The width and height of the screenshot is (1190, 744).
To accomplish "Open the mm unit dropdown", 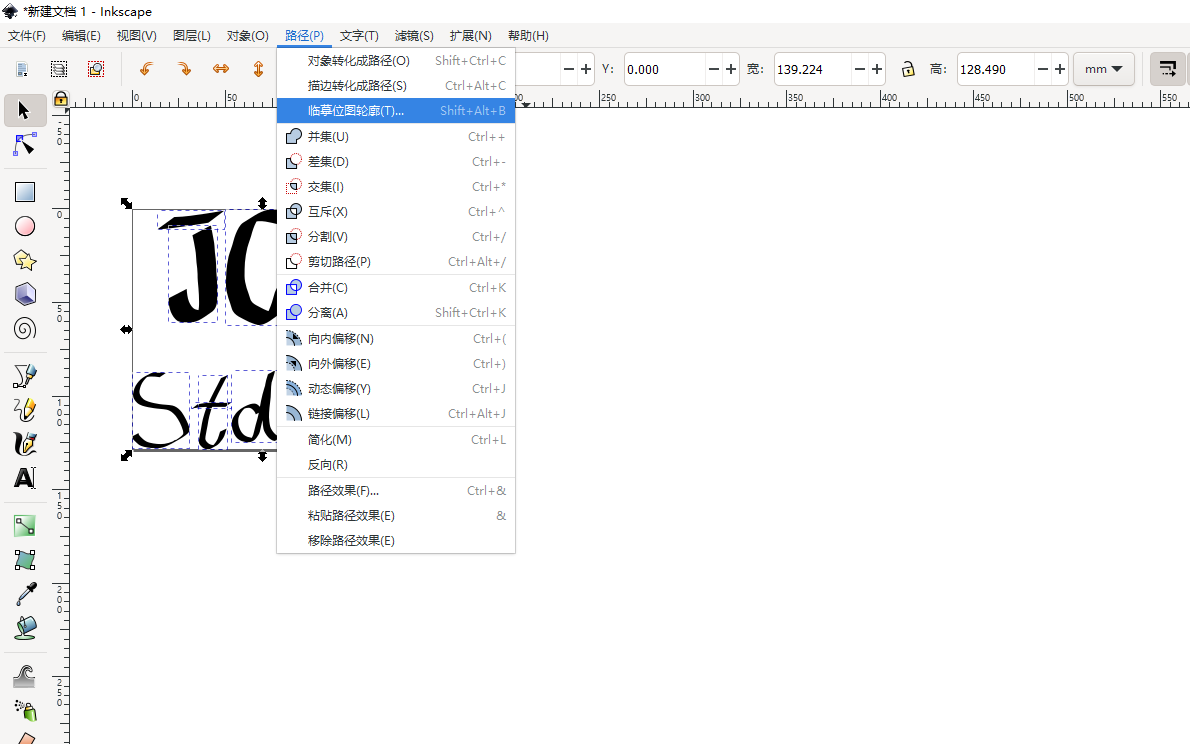I will click(1103, 69).
